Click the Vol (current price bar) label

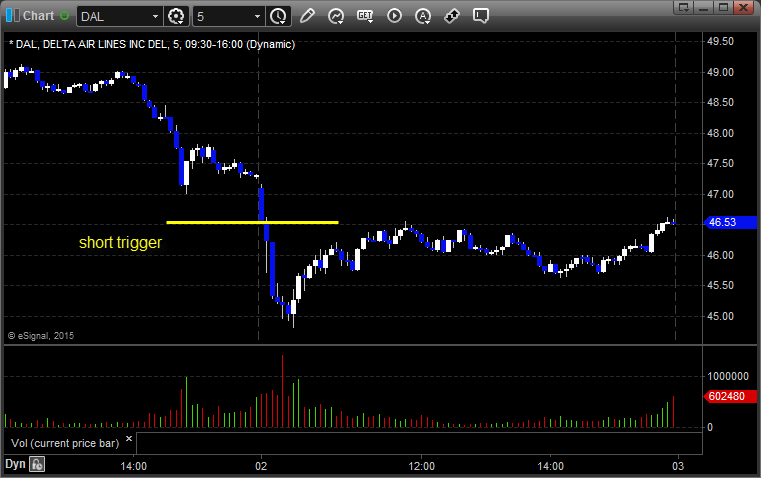pos(65,443)
